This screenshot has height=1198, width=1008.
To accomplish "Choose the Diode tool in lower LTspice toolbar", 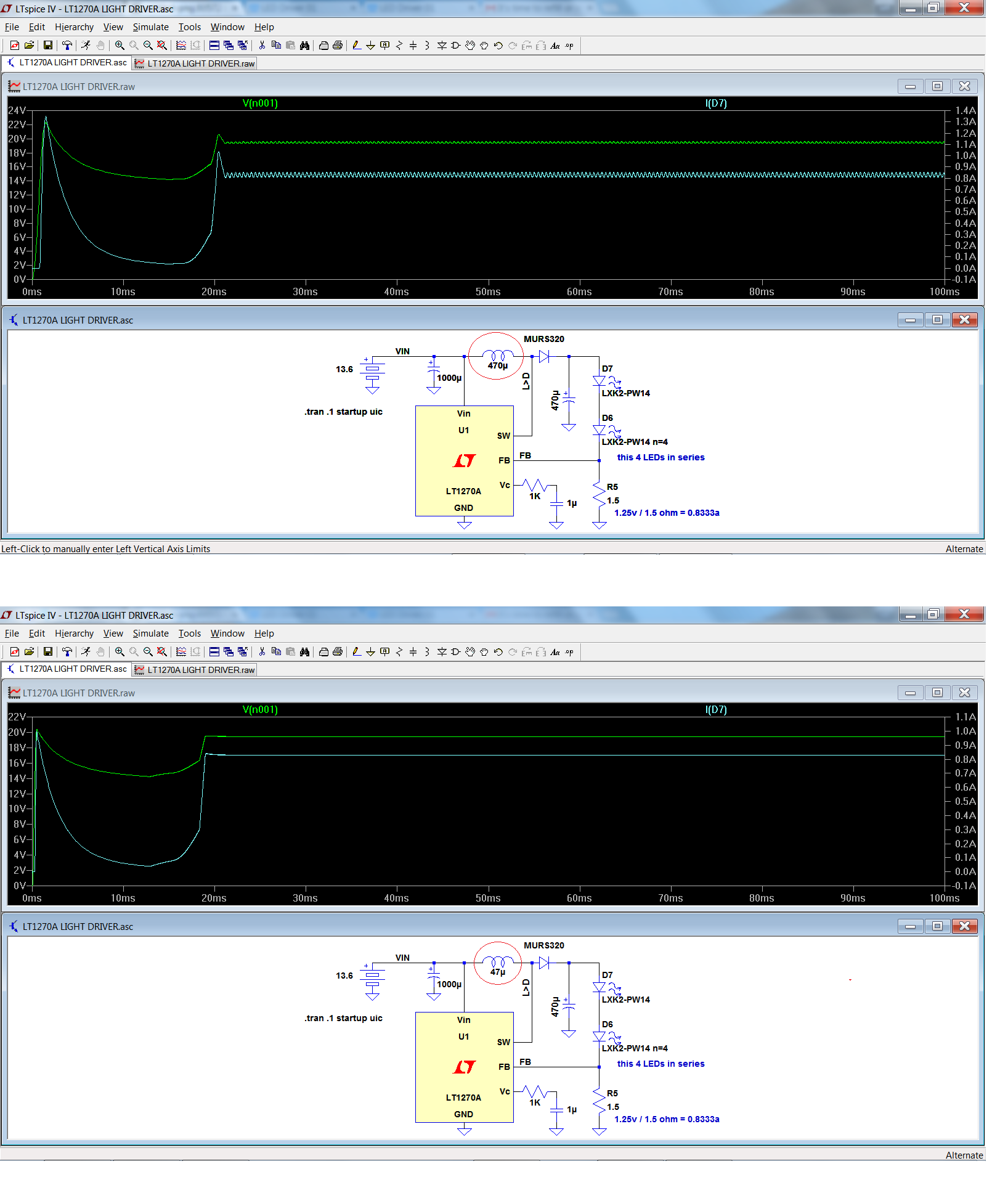I will coord(442,651).
